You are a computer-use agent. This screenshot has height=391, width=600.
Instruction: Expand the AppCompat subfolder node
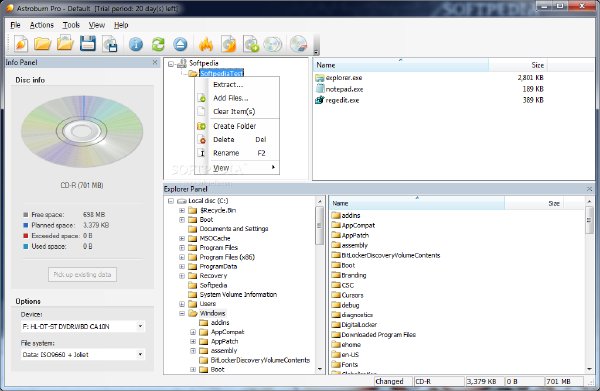point(193,332)
